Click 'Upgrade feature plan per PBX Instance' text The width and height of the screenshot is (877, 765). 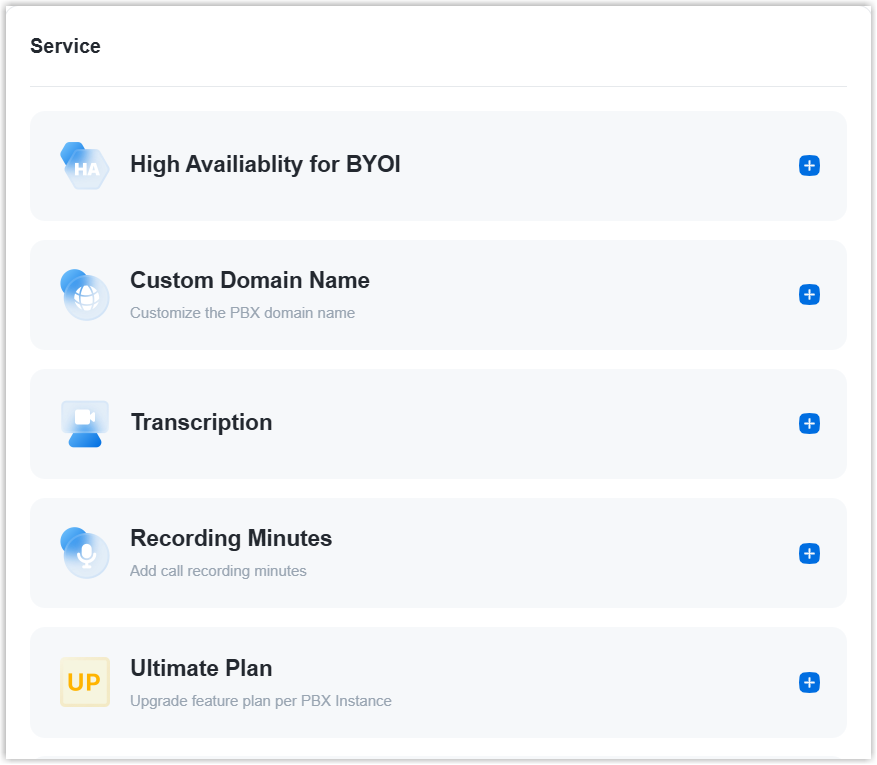(x=260, y=701)
